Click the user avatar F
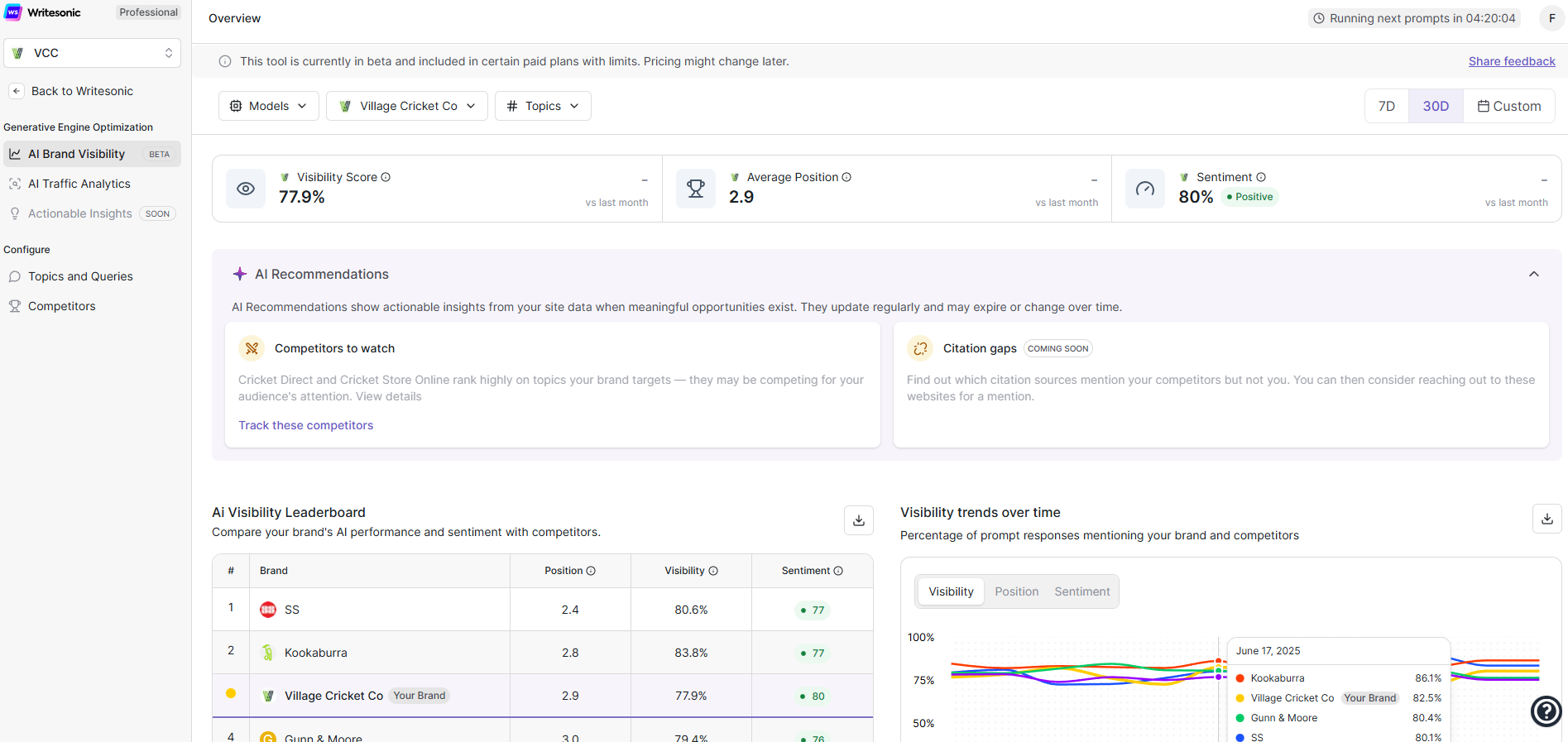 1551,18
